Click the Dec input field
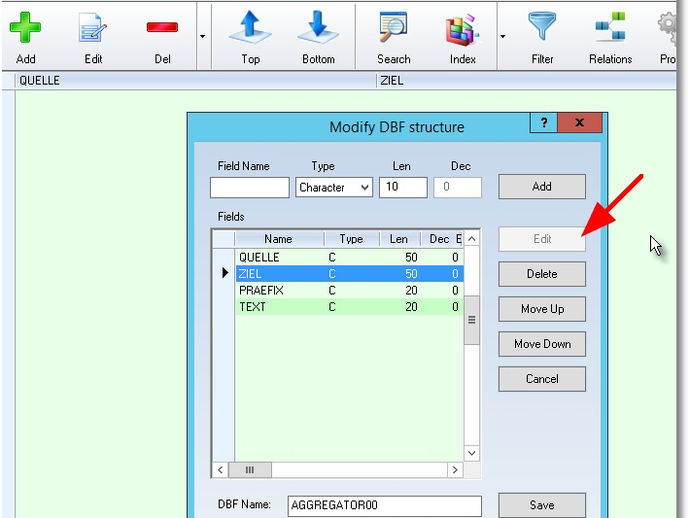 (x=457, y=187)
